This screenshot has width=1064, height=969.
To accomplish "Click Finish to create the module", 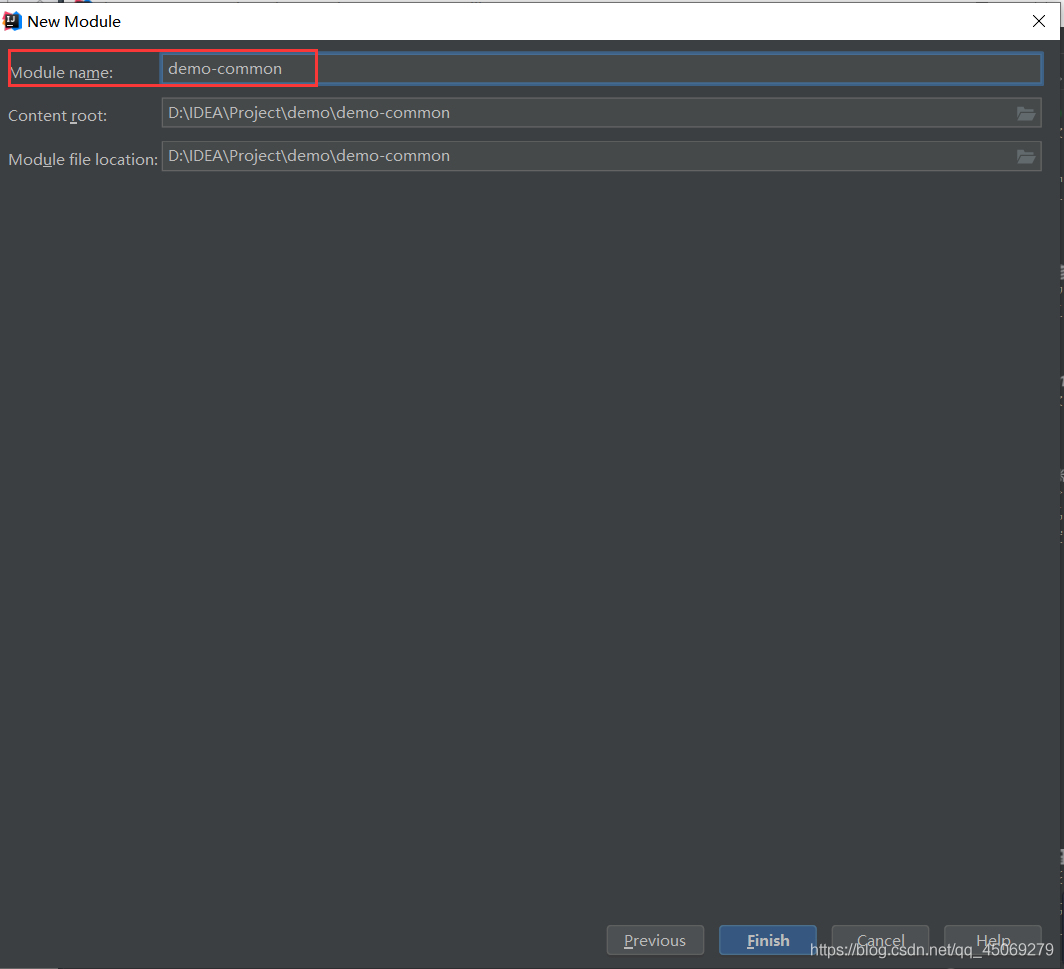I will tap(767, 940).
